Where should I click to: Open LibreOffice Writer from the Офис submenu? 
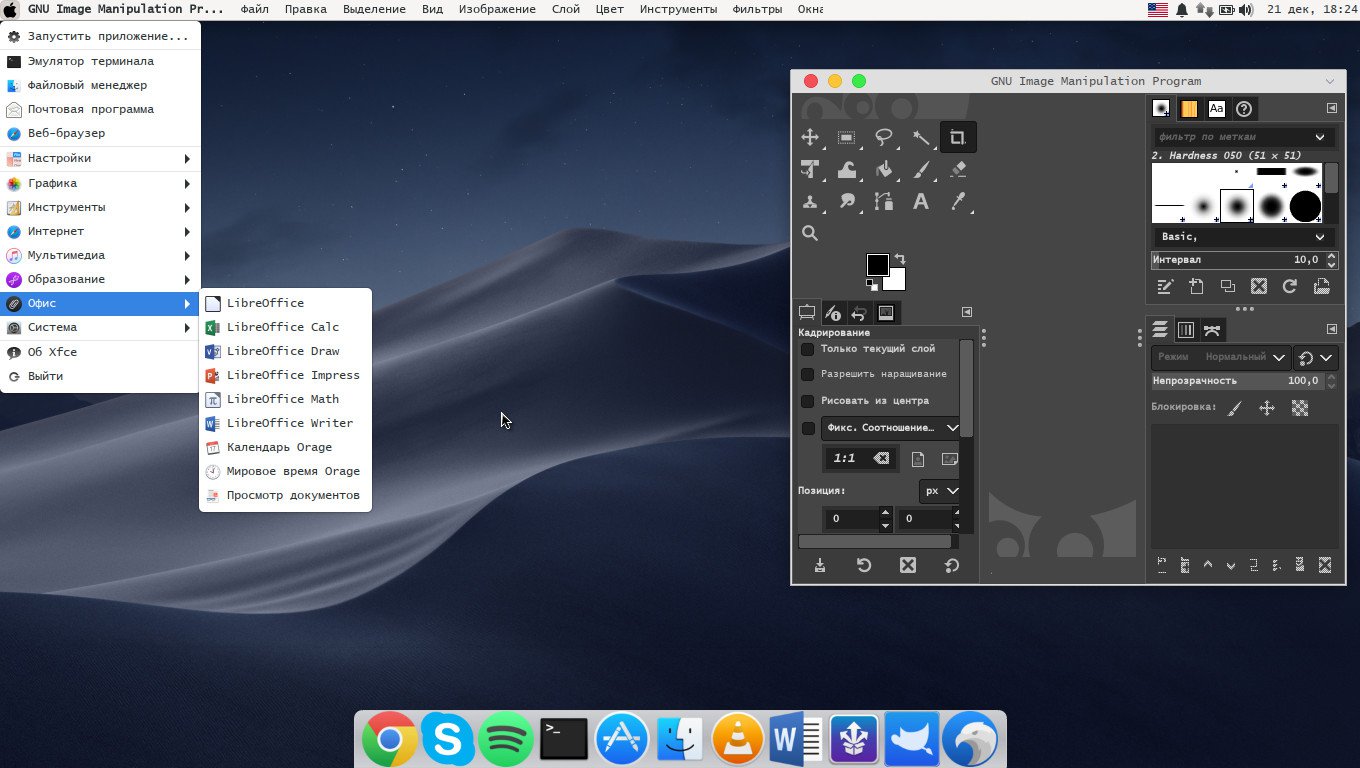coord(289,423)
